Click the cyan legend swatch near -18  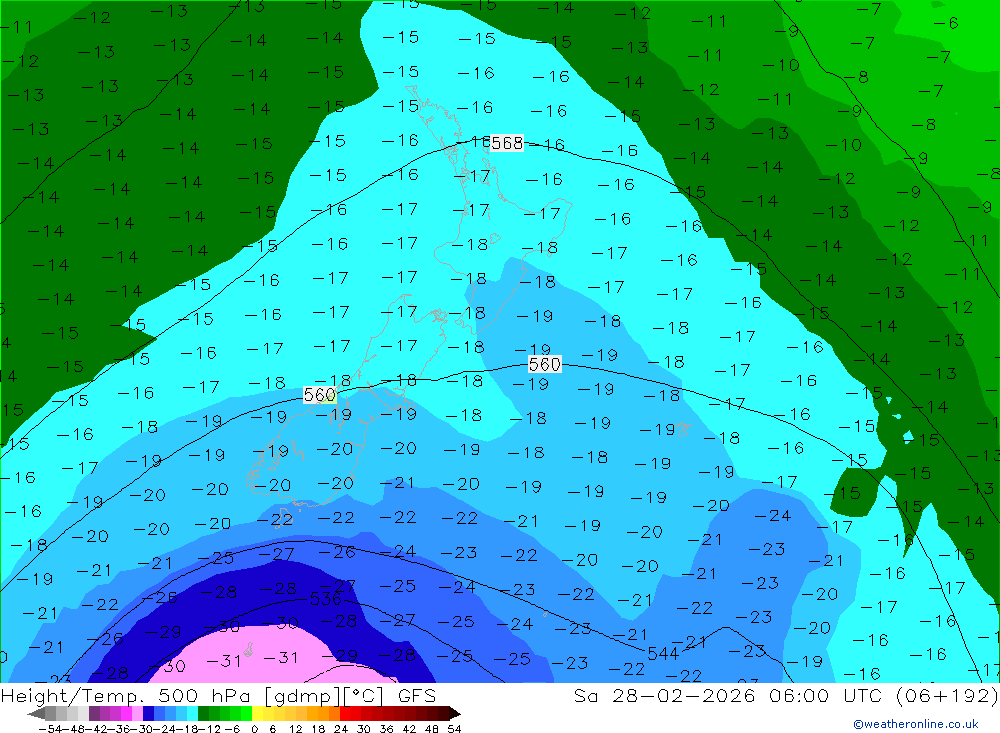click(192, 713)
